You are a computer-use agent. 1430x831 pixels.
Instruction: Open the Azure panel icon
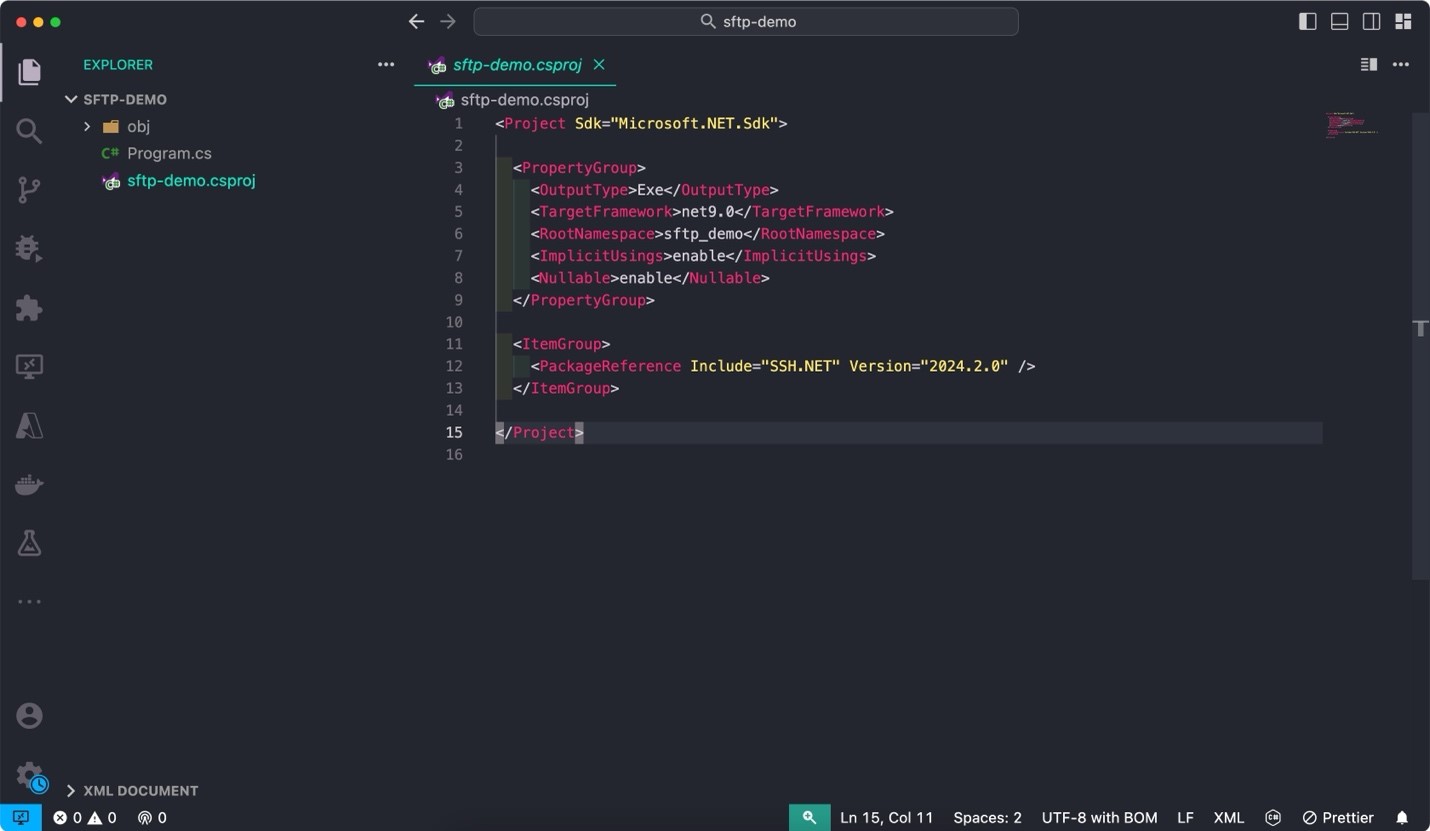(29, 425)
